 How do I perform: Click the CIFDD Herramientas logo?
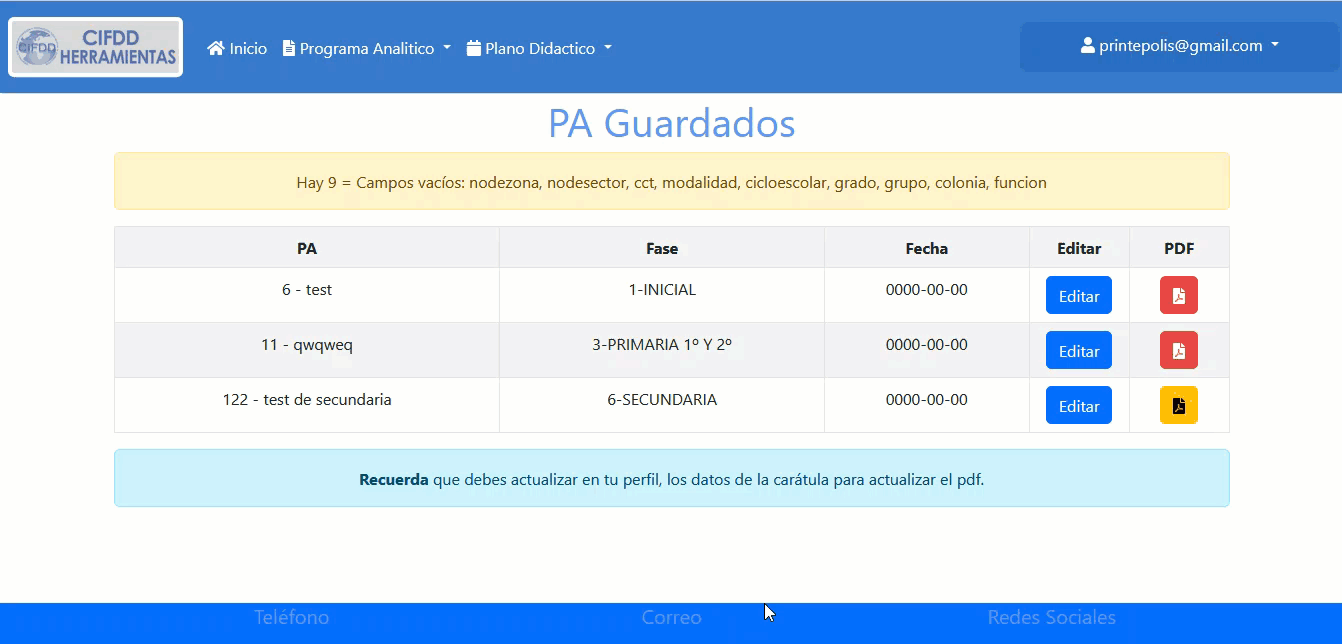[96, 47]
